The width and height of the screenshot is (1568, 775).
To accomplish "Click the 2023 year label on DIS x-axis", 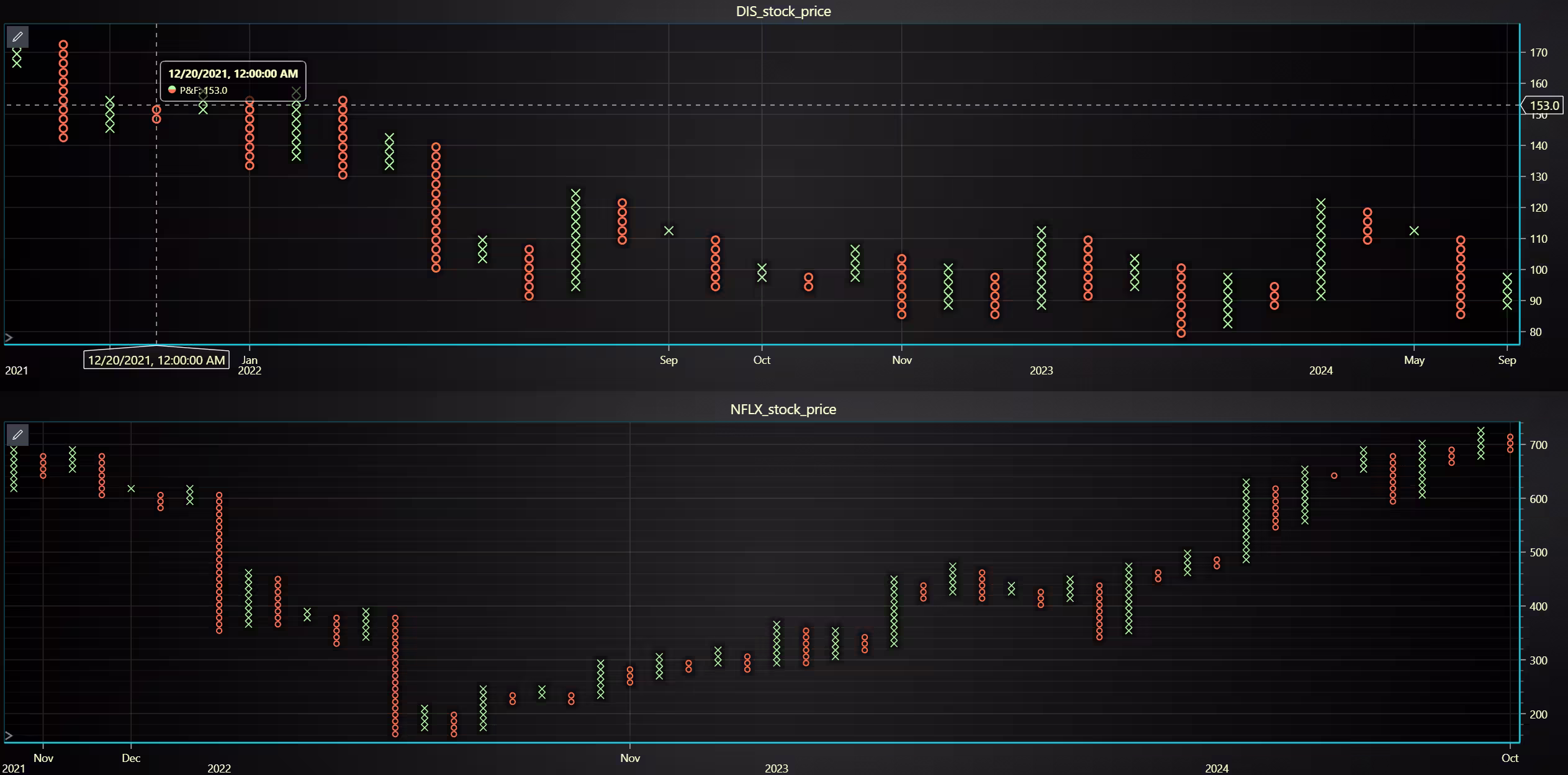I will click(x=1042, y=371).
